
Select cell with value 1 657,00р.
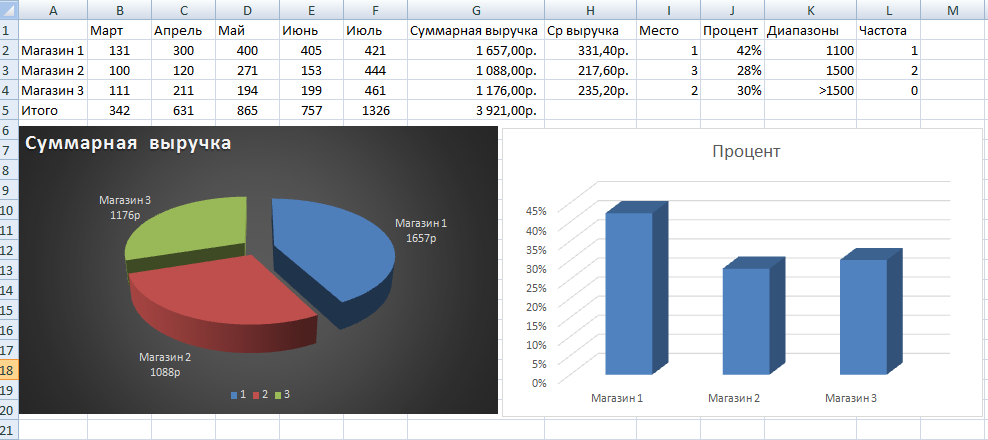coord(476,50)
